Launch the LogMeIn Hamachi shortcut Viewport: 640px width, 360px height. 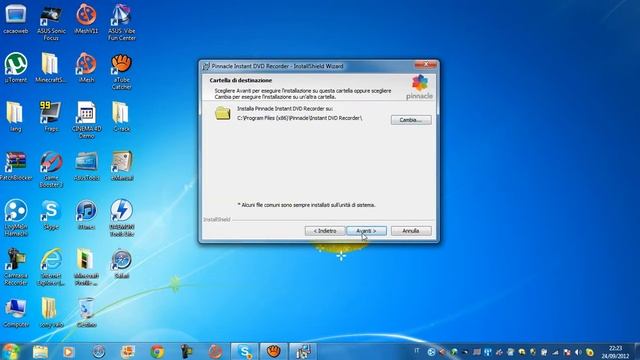tap(16, 218)
